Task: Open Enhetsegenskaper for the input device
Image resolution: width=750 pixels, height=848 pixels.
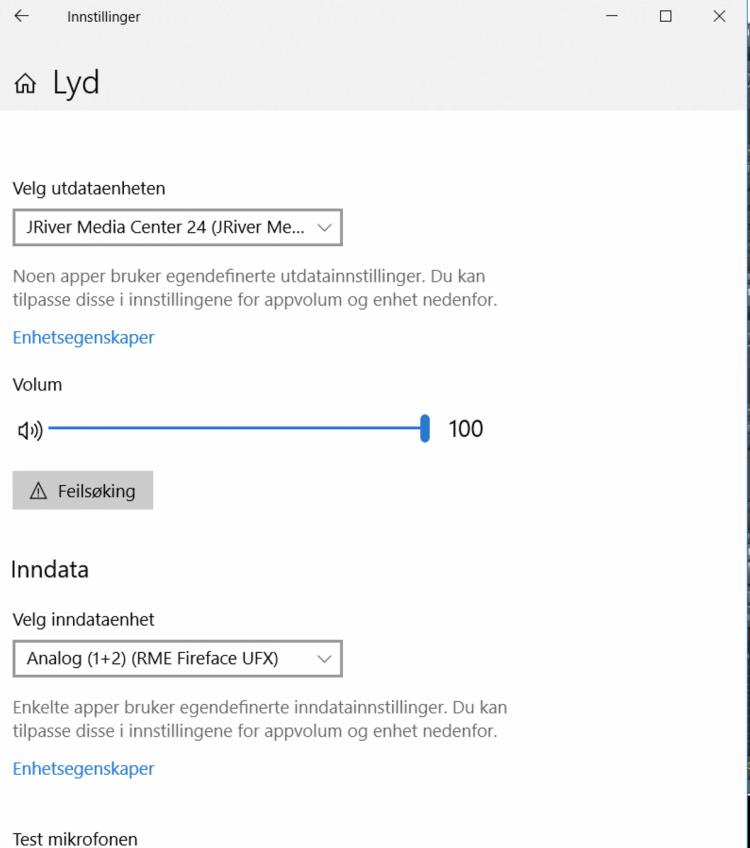Action: click(x=83, y=768)
